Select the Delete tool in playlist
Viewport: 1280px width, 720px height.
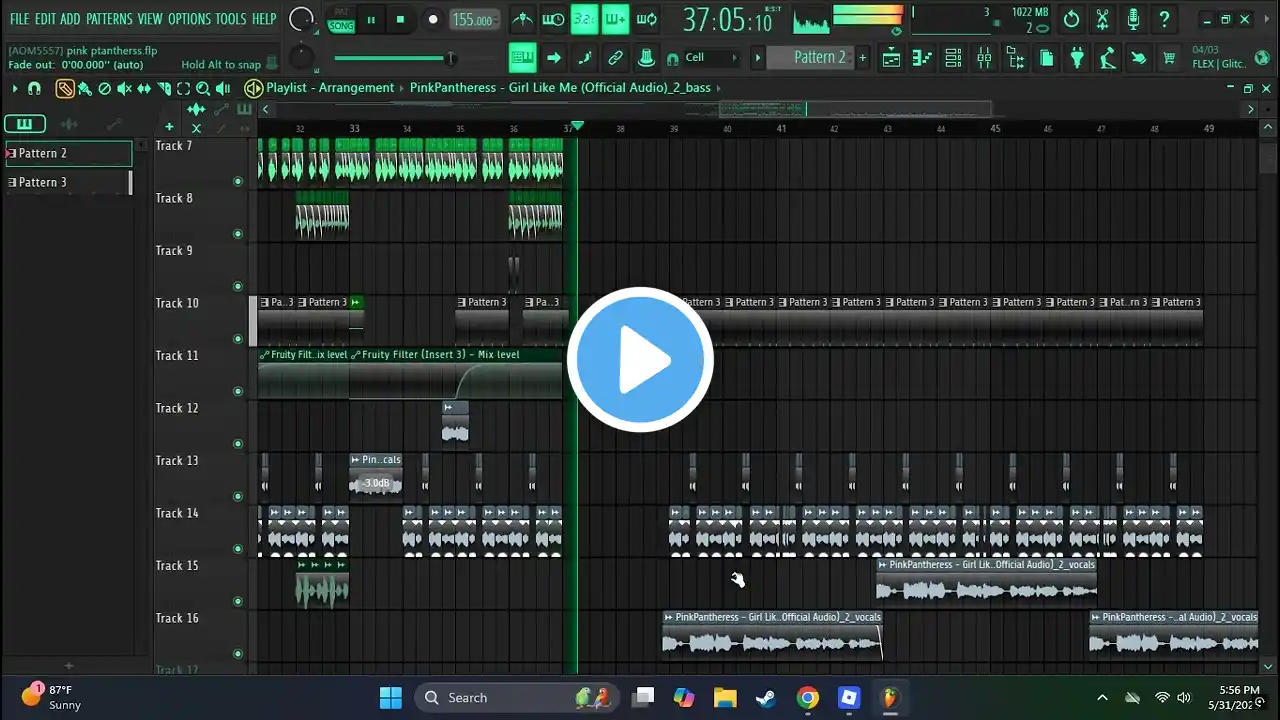point(105,88)
